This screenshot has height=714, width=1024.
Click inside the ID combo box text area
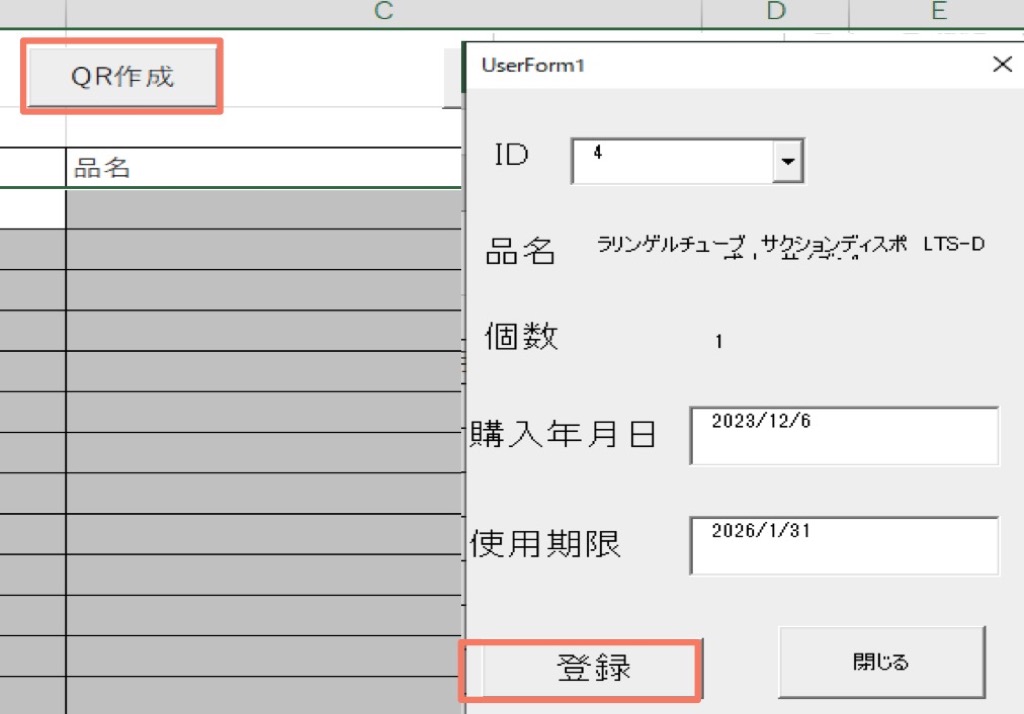coord(672,161)
